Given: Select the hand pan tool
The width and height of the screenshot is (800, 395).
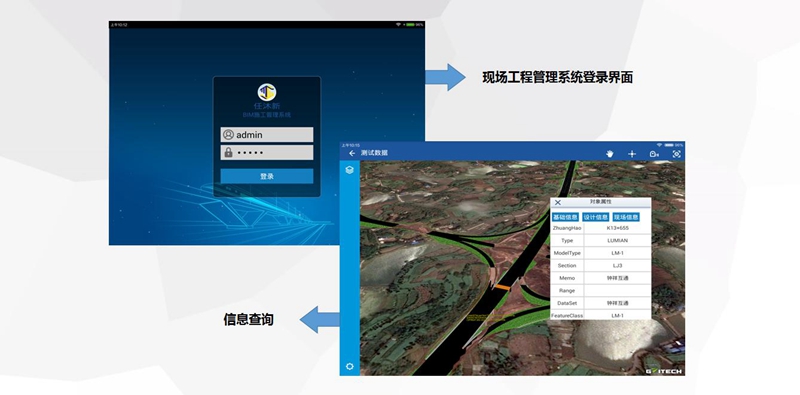Looking at the screenshot, I should 610,154.
